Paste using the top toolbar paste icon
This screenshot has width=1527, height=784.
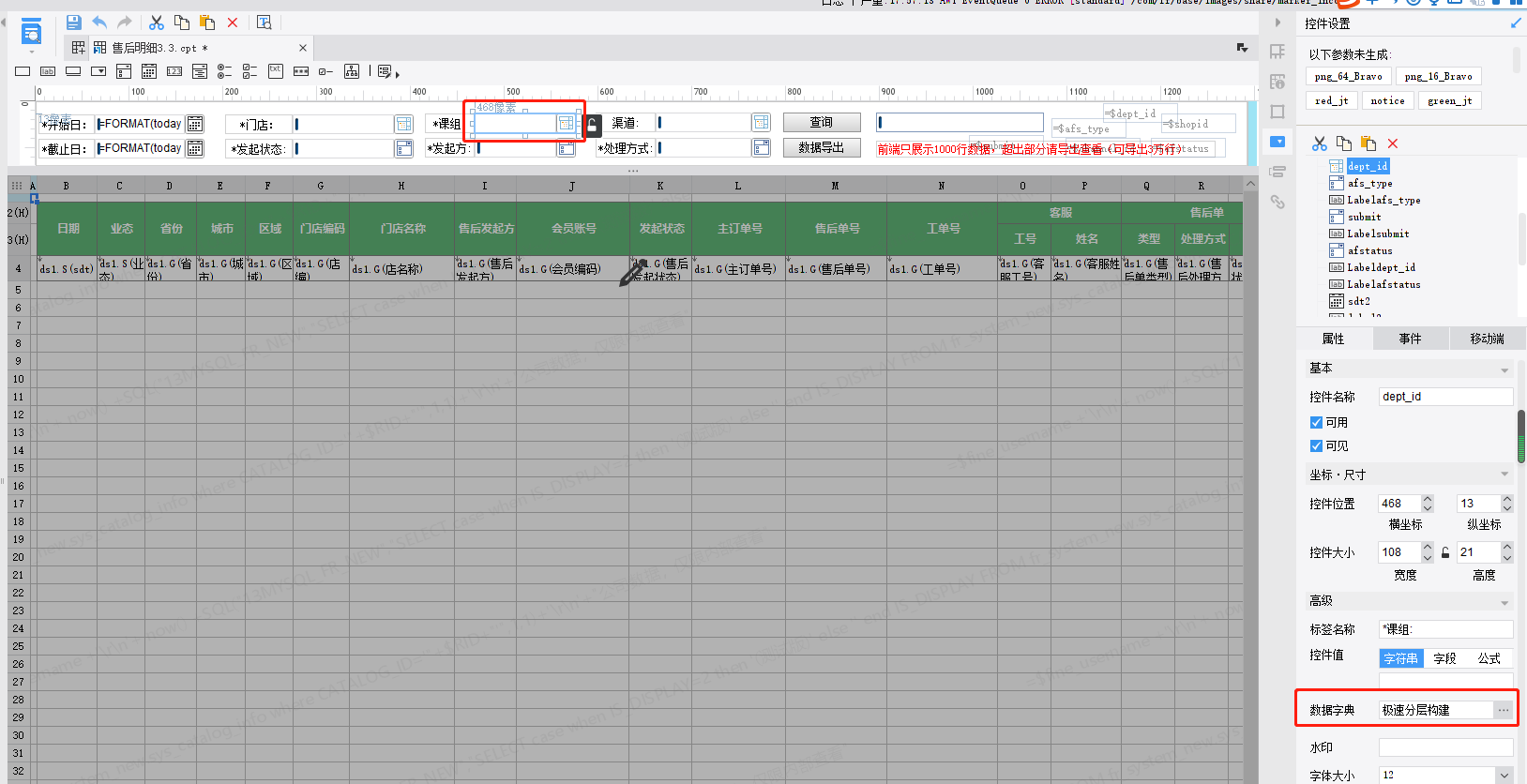207,23
